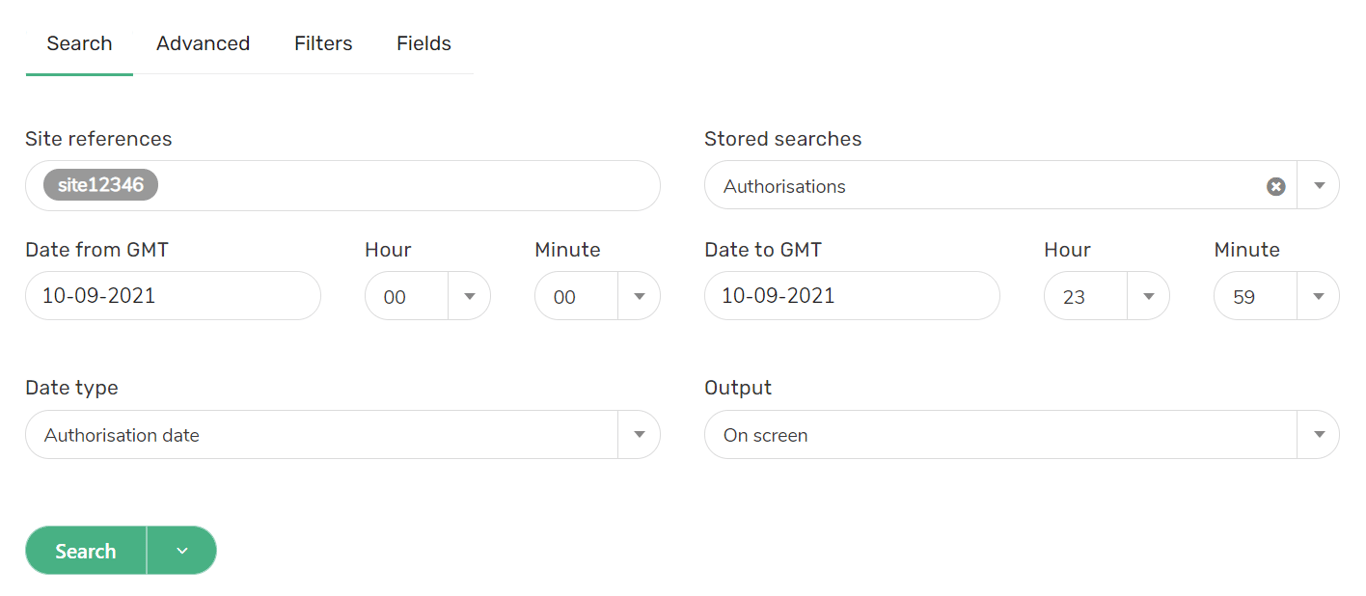Click the Authorisation date selection box
This screenshot has width=1366, height=596.
[320, 435]
